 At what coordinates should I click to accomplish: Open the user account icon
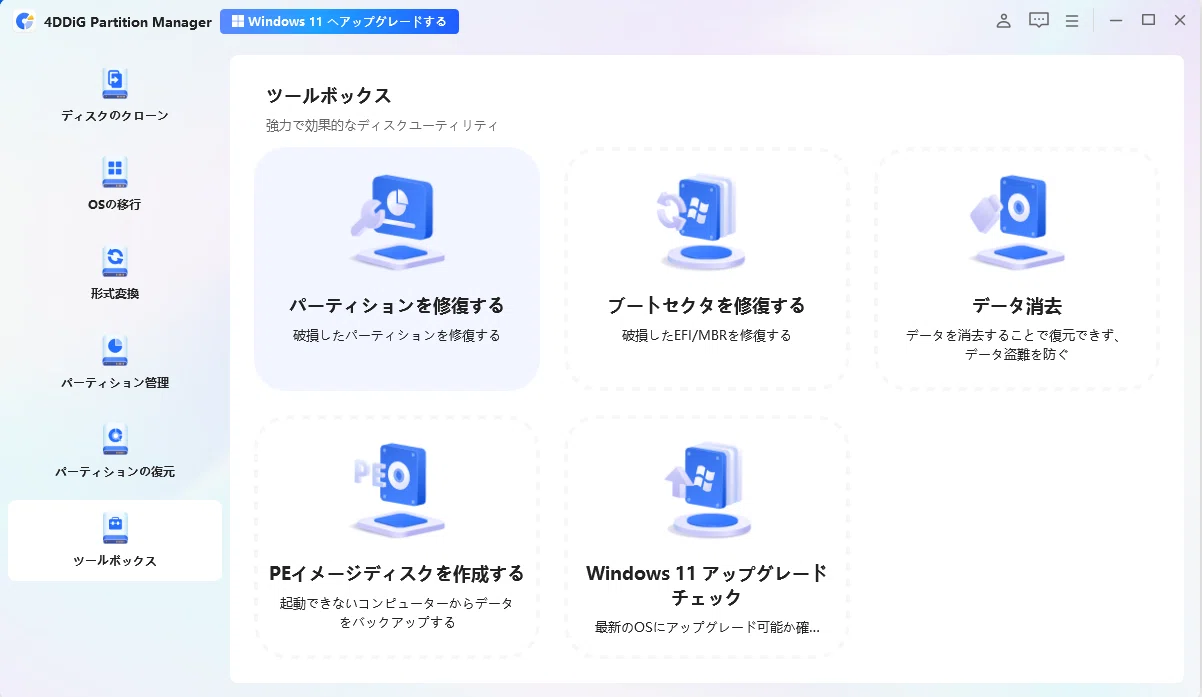(1003, 21)
